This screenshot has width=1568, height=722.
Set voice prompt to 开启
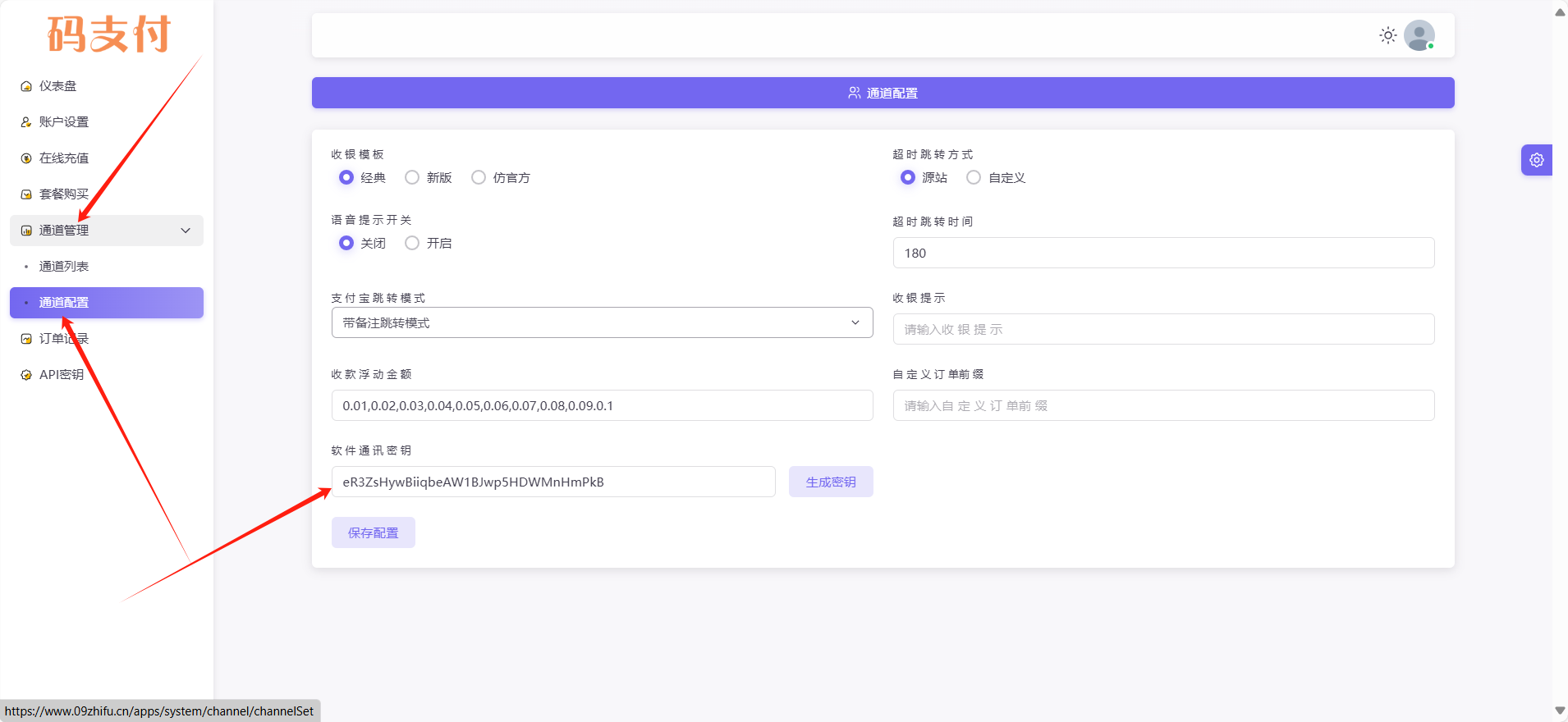point(412,243)
